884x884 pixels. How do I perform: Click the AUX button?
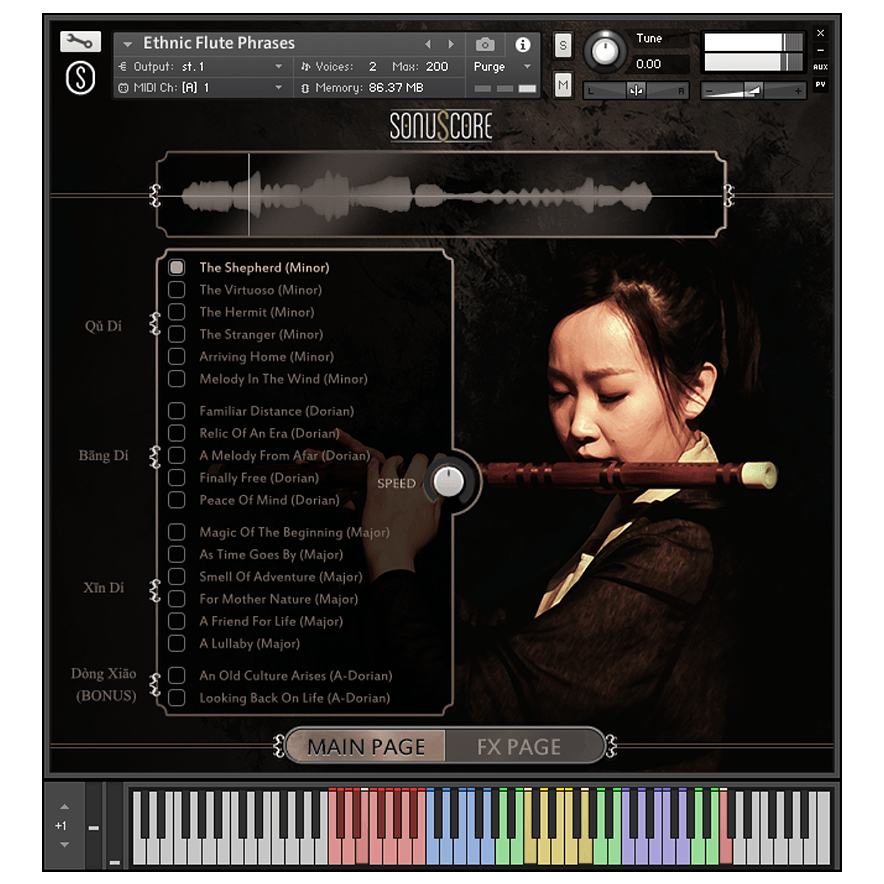pos(820,67)
